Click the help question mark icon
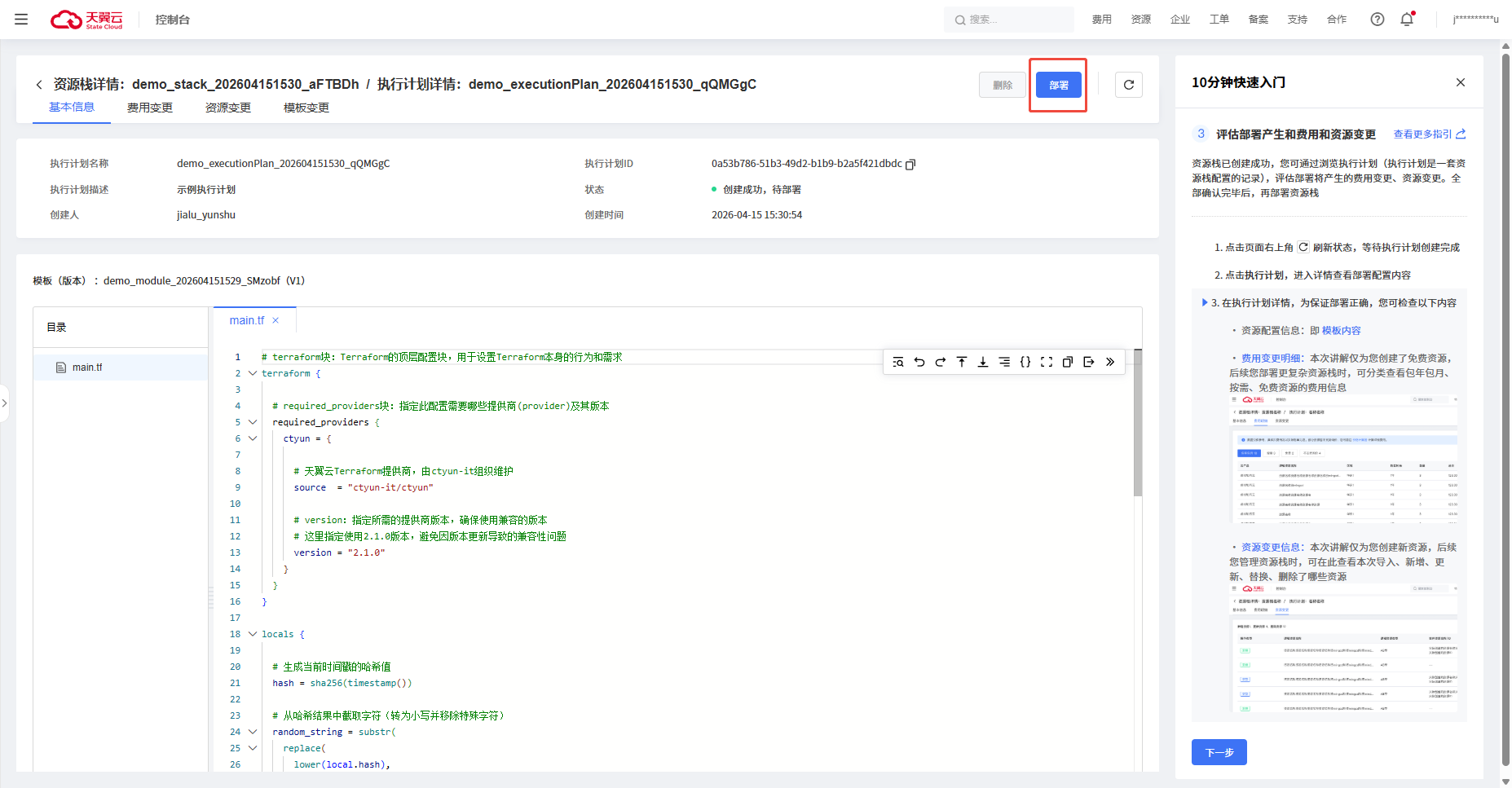Image resolution: width=1512 pixels, height=788 pixels. pyautogui.click(x=1378, y=20)
